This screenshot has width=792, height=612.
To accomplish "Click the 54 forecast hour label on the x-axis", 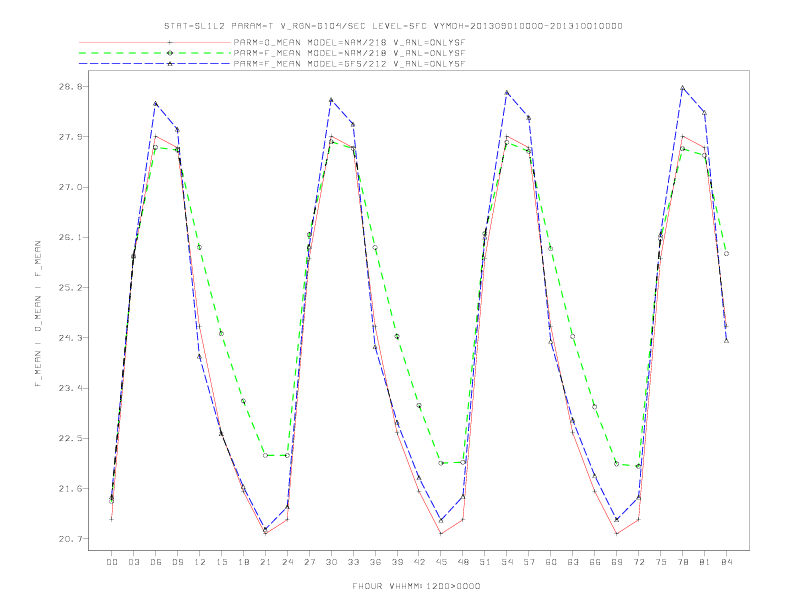I will pyautogui.click(x=507, y=562).
